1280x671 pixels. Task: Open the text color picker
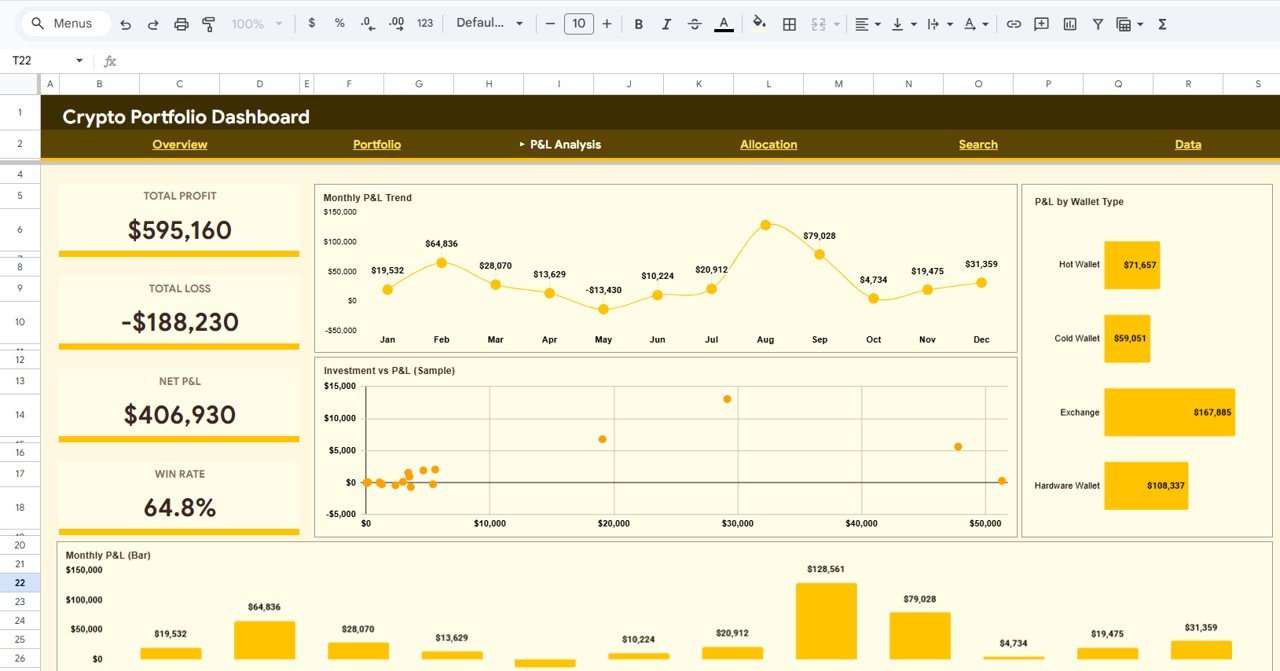723,22
